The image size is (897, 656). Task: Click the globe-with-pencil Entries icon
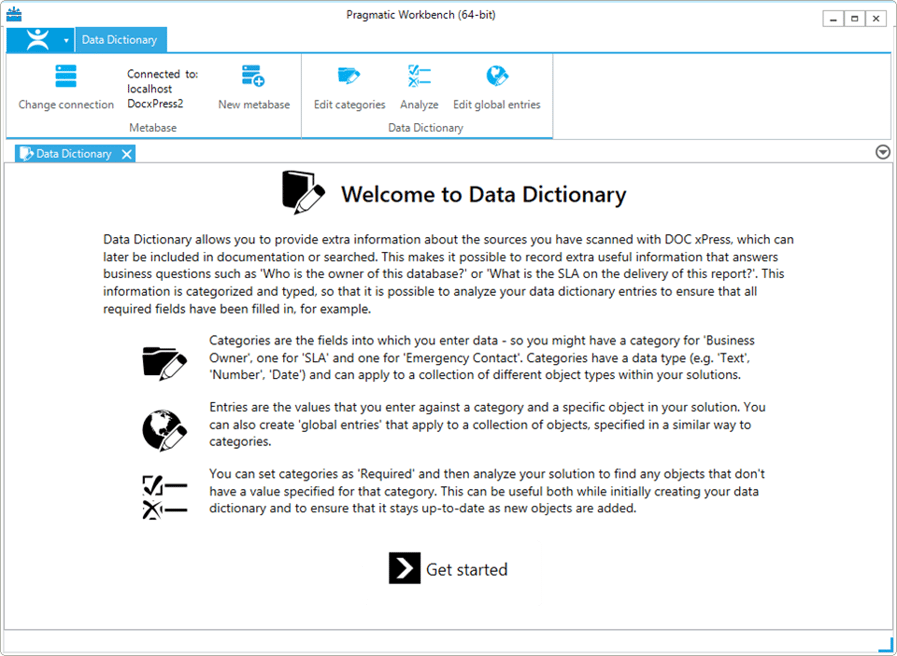click(x=165, y=429)
